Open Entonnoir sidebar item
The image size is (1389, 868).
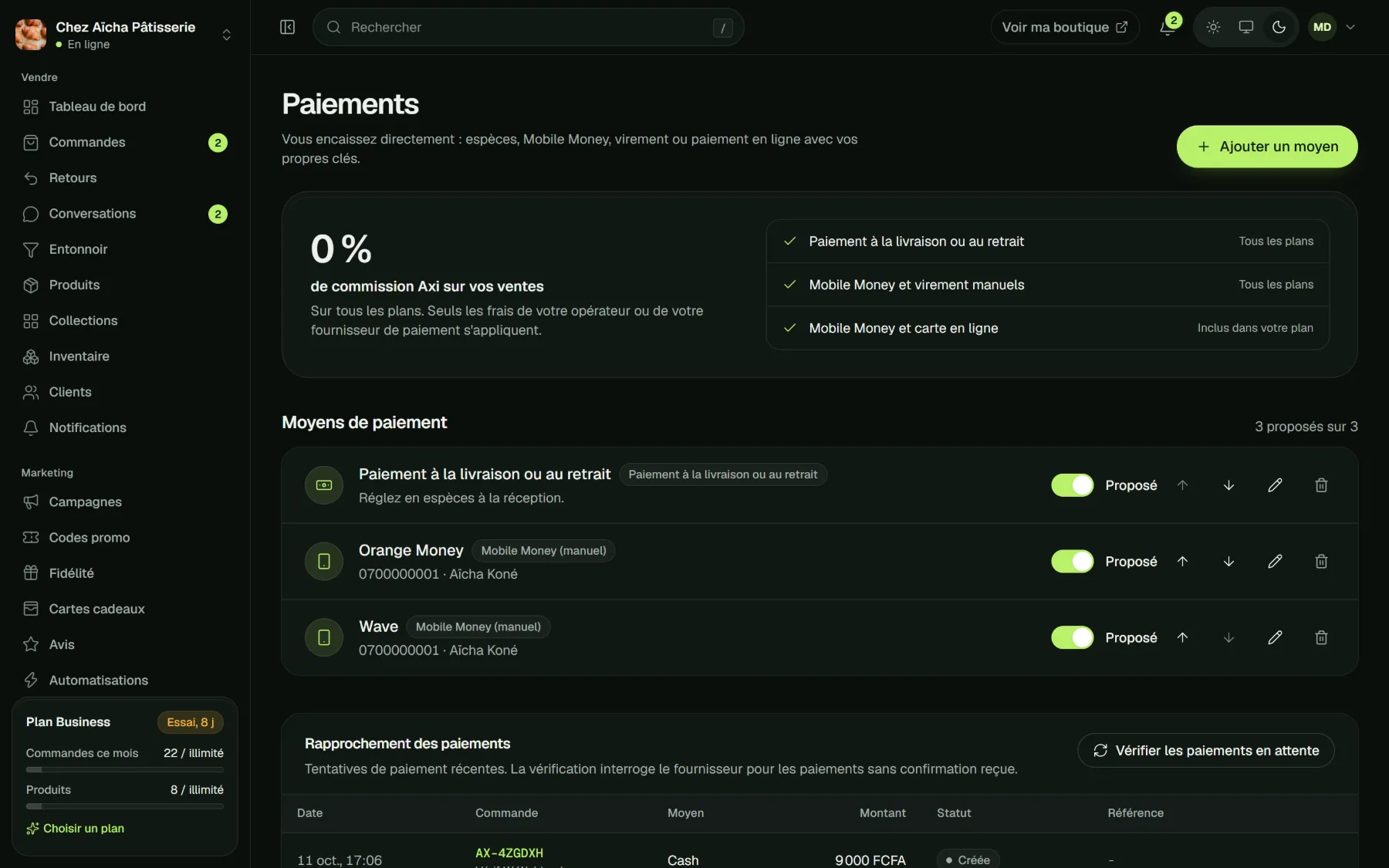(x=124, y=249)
